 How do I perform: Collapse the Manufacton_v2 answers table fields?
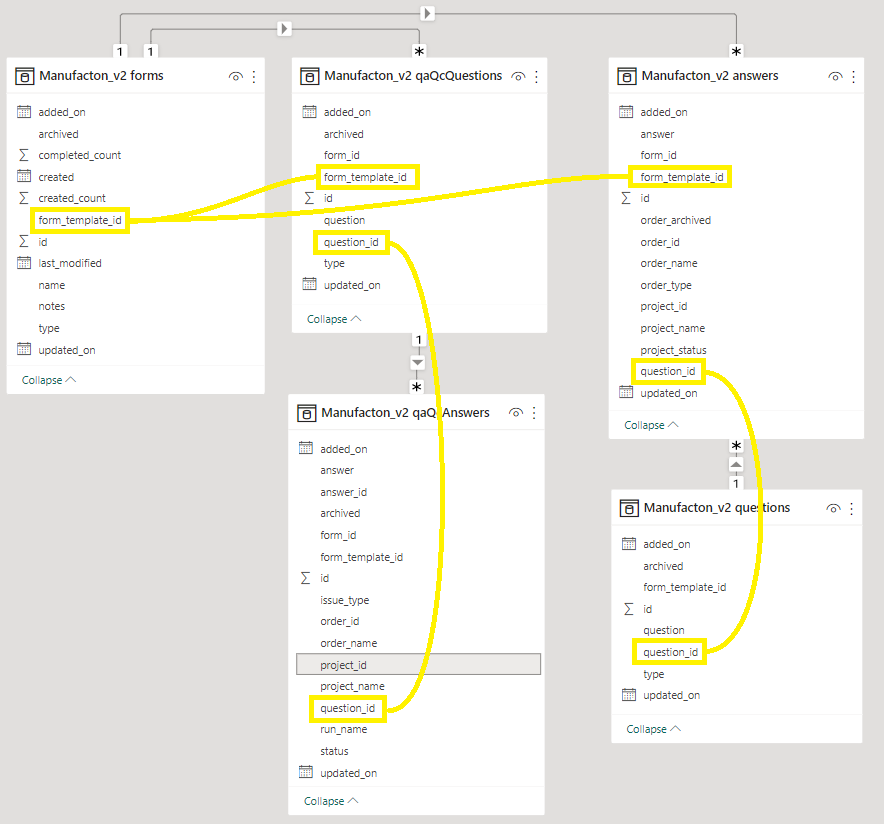652,425
